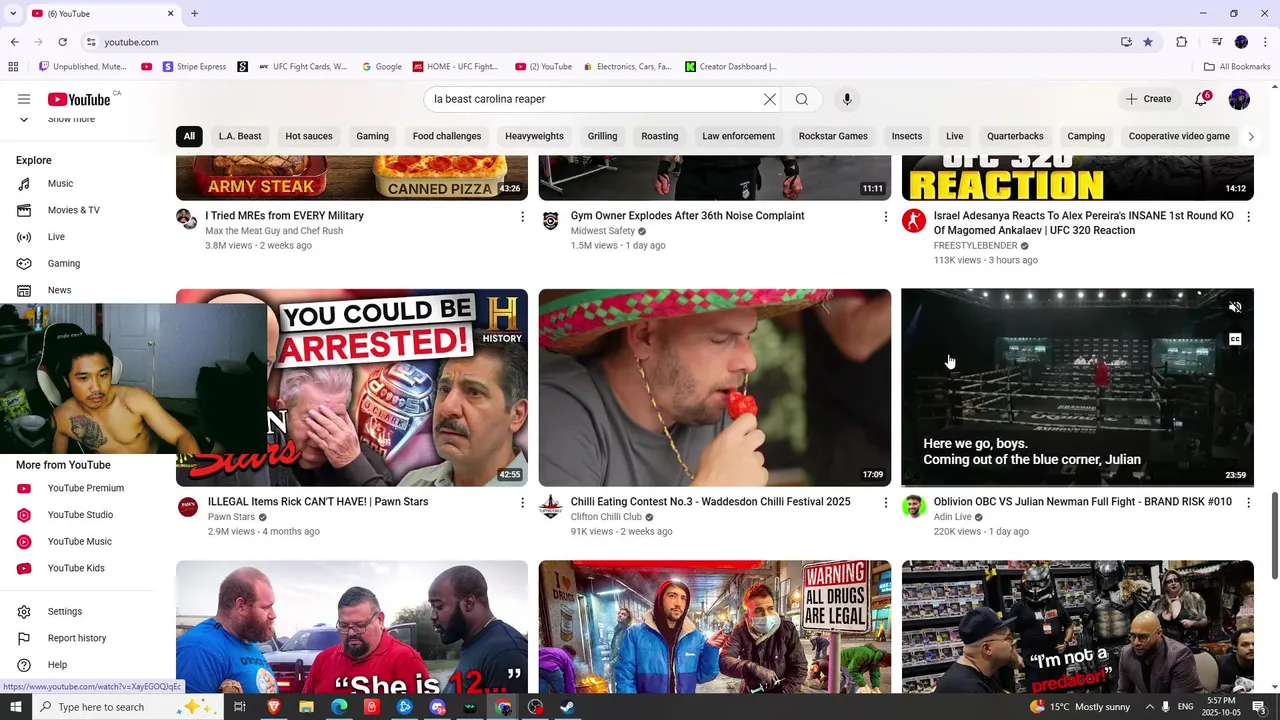Image resolution: width=1280 pixels, height=720 pixels.
Task: Open the Adin Live channel avatar
Action: (913, 506)
